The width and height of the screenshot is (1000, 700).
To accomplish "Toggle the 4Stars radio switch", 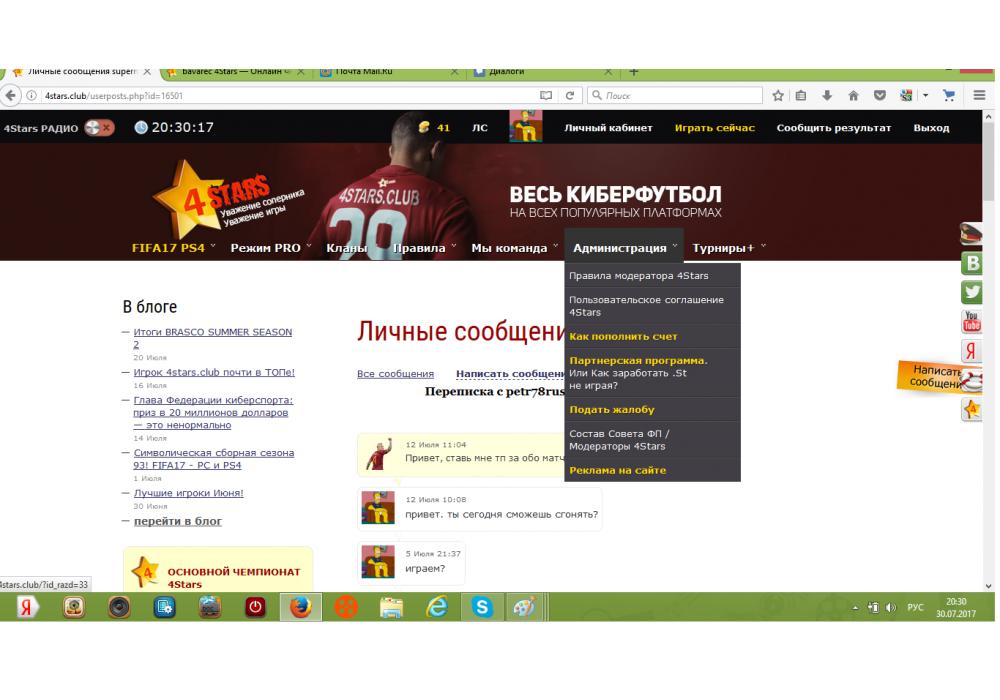I will click(x=100, y=128).
